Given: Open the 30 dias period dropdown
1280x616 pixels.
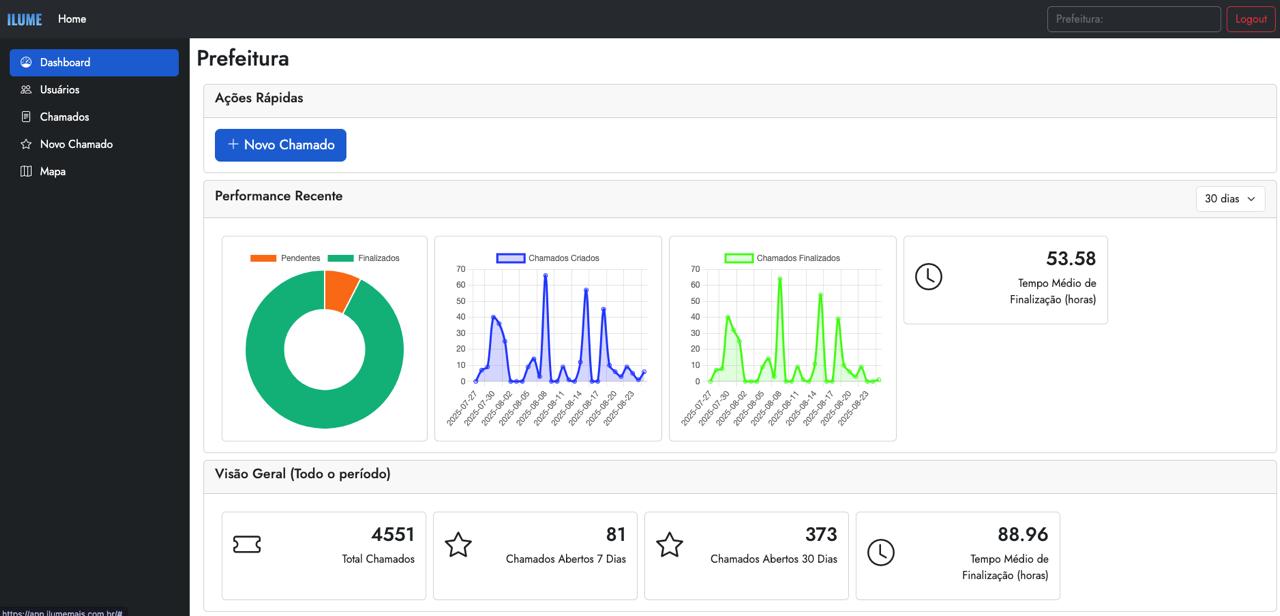Looking at the screenshot, I should [x=1229, y=198].
